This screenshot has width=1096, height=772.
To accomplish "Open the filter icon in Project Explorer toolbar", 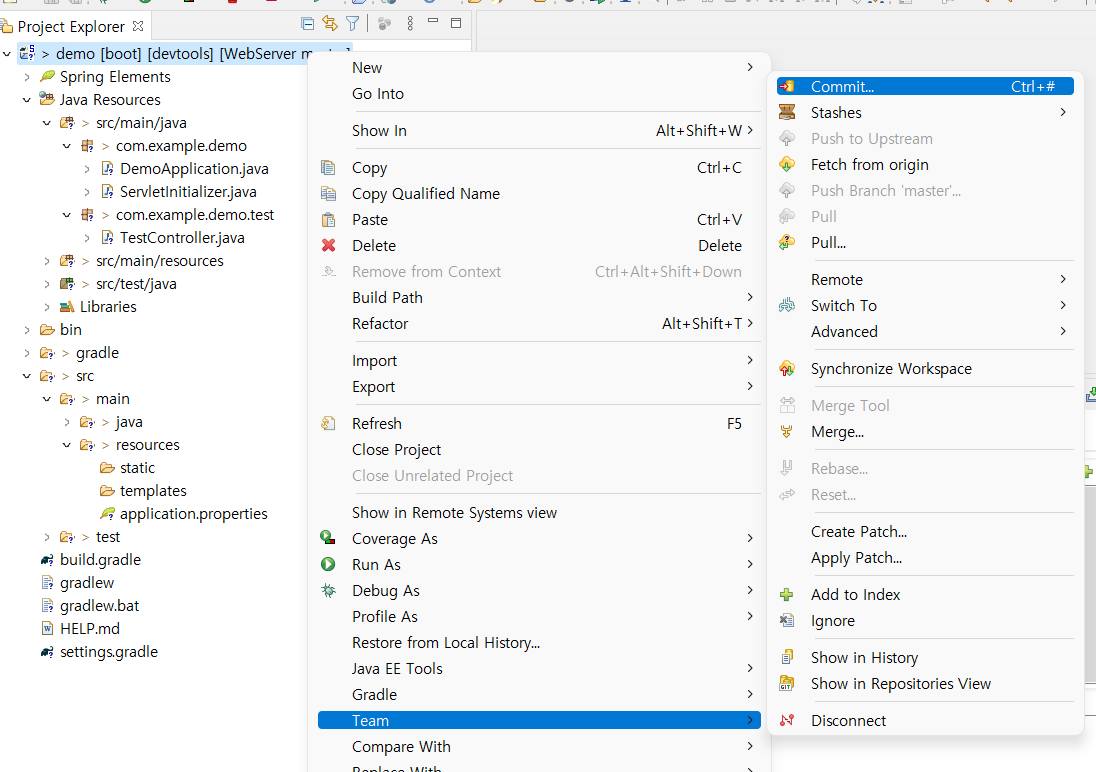I will point(353,24).
